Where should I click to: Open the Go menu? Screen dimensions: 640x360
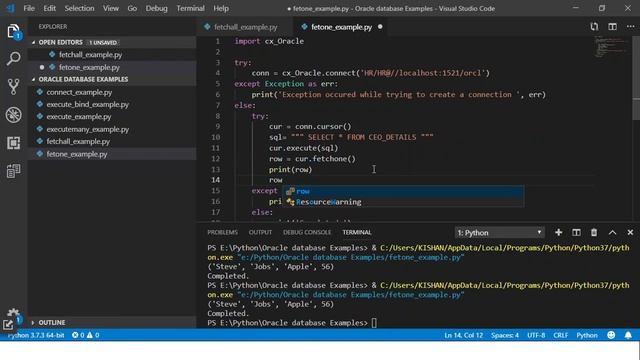pos(132,8)
